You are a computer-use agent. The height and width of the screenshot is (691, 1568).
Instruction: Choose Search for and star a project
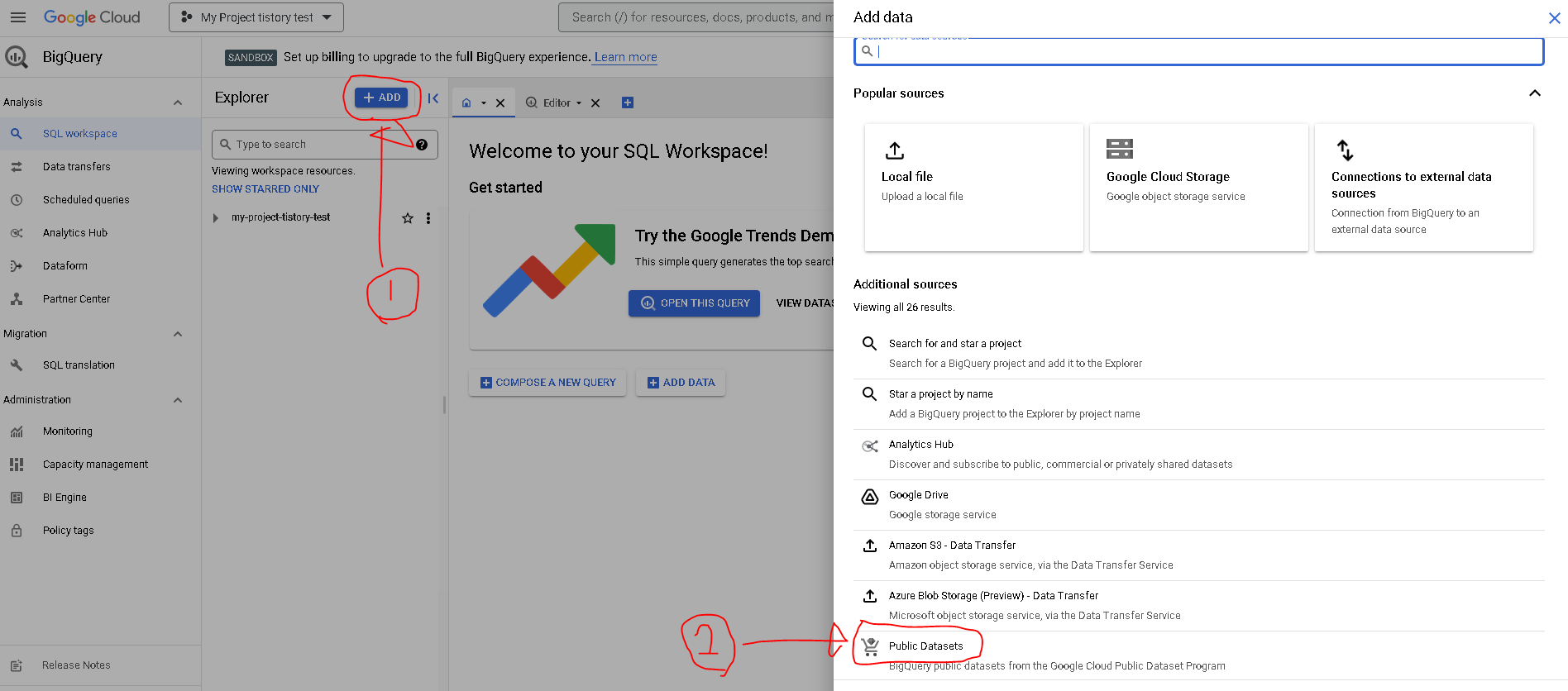pyautogui.click(x=1199, y=354)
